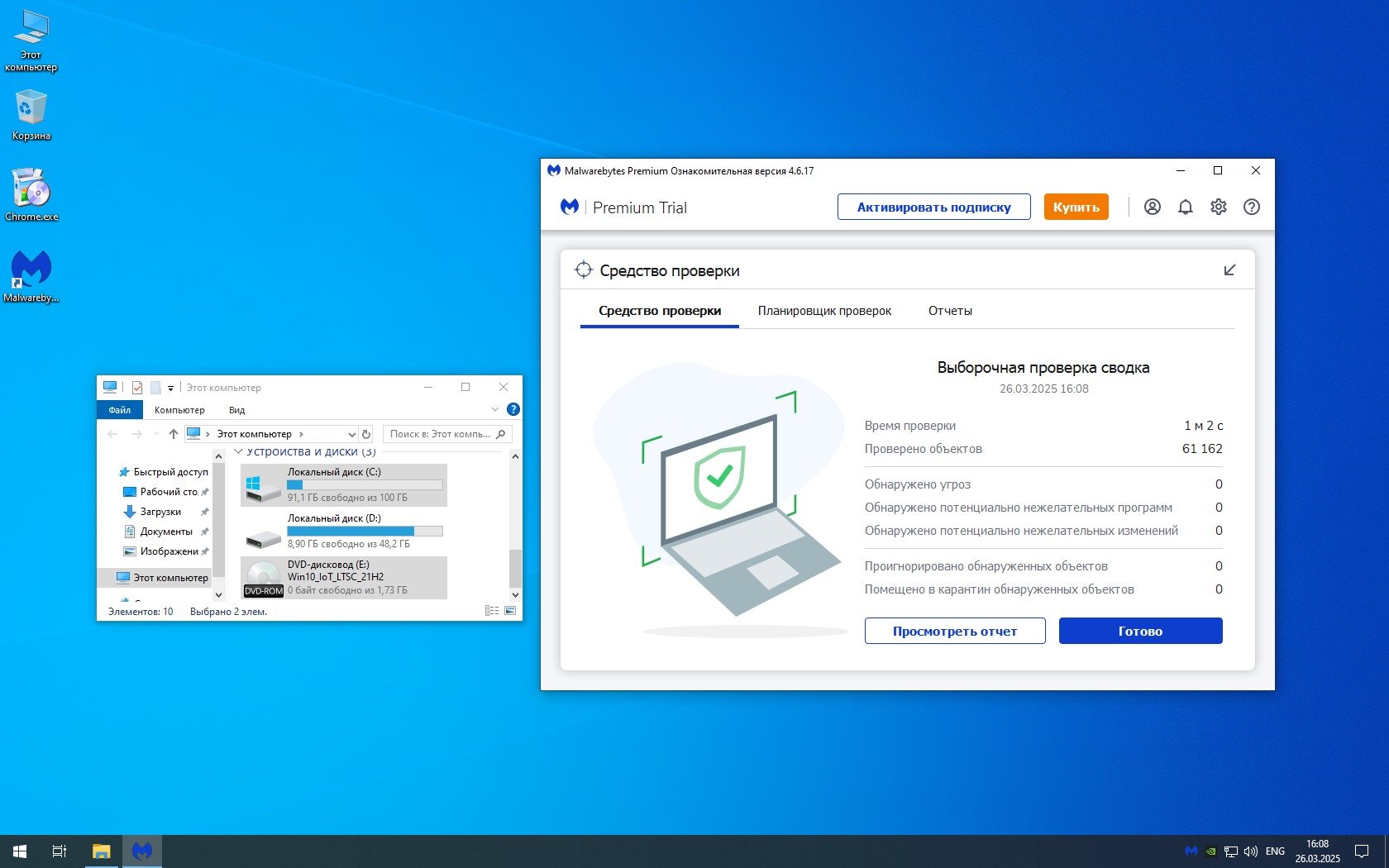The image size is (1389, 868).
Task: Click the navigation pane scrollbar thumb
Action: pyautogui.click(x=218, y=518)
